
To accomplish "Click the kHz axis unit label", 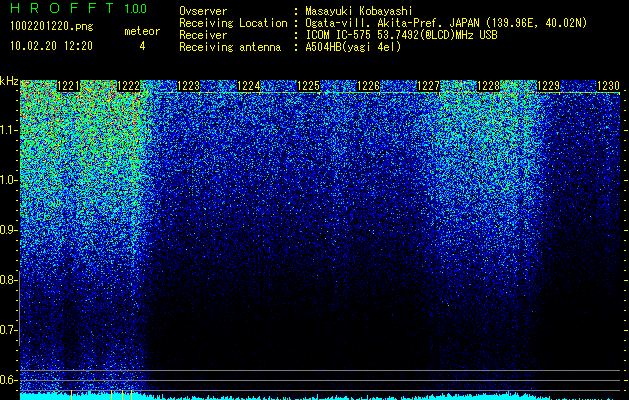I will tap(9, 81).
